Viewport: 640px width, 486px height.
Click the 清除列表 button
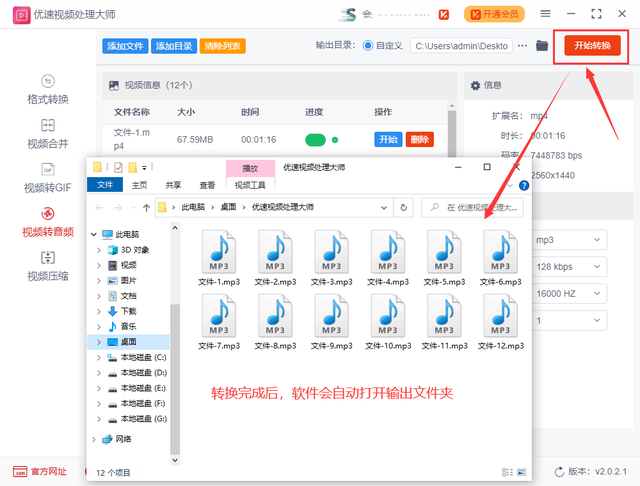(x=222, y=46)
